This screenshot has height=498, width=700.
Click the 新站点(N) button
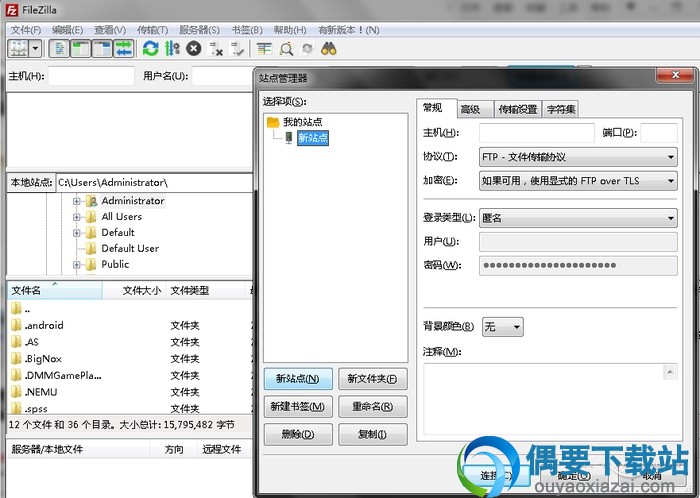tap(298, 379)
